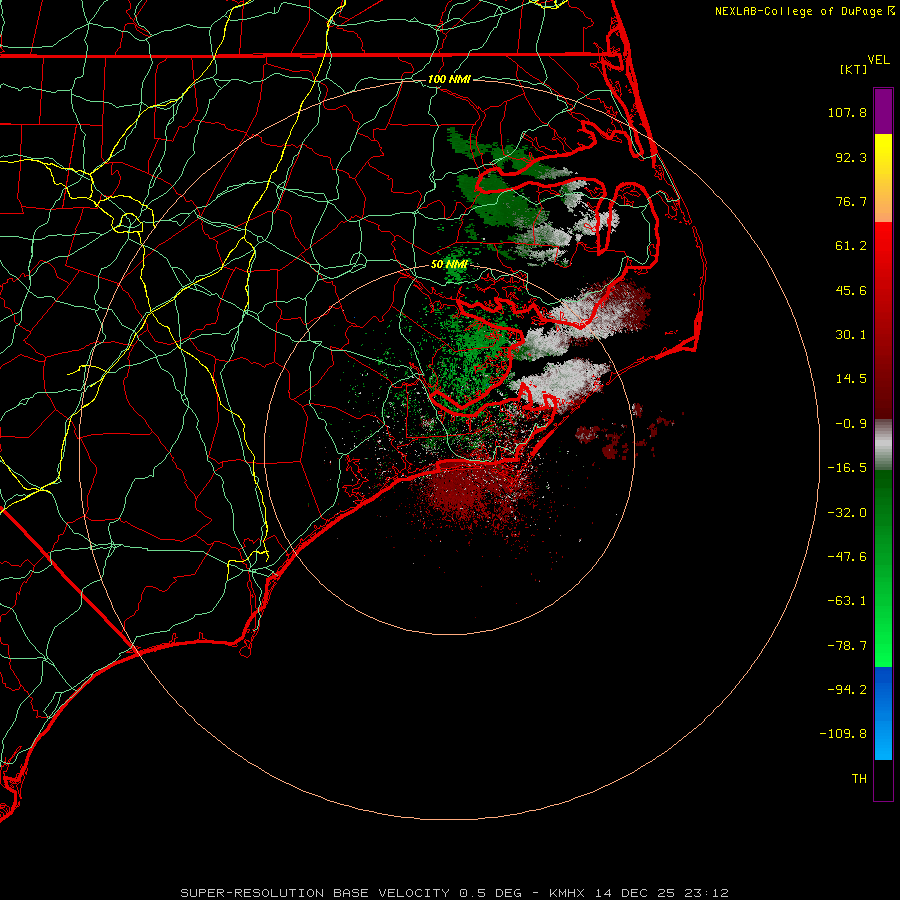Select the -109.8 scale value
Screen dimensions: 900x900
pos(843,734)
